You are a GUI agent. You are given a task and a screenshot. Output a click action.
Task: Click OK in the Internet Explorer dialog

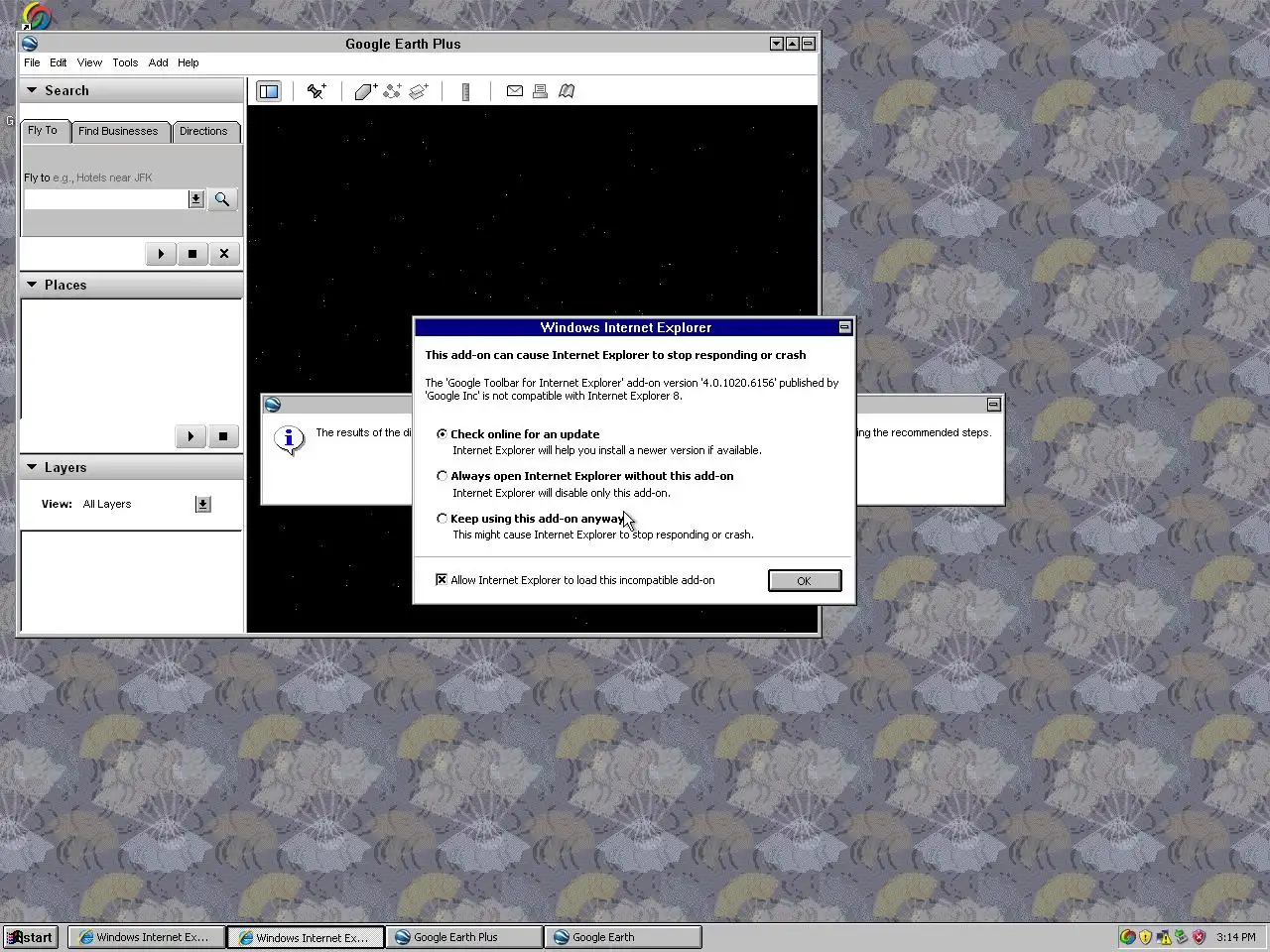click(805, 581)
